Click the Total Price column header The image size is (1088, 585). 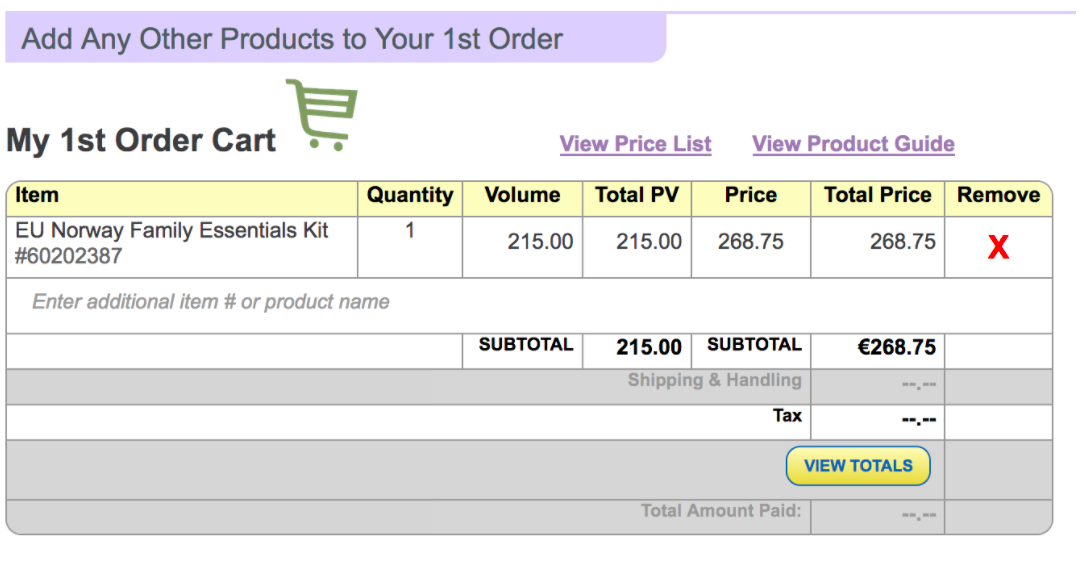pyautogui.click(x=877, y=196)
